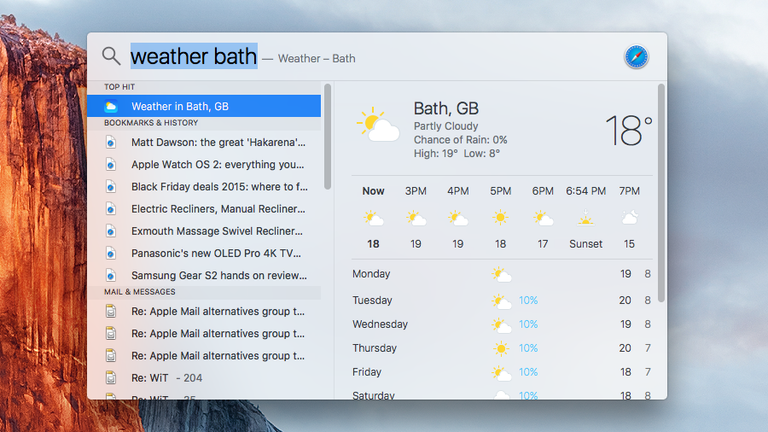Click the Bath, GB location title
This screenshot has height=432, width=768.
pyautogui.click(x=446, y=108)
